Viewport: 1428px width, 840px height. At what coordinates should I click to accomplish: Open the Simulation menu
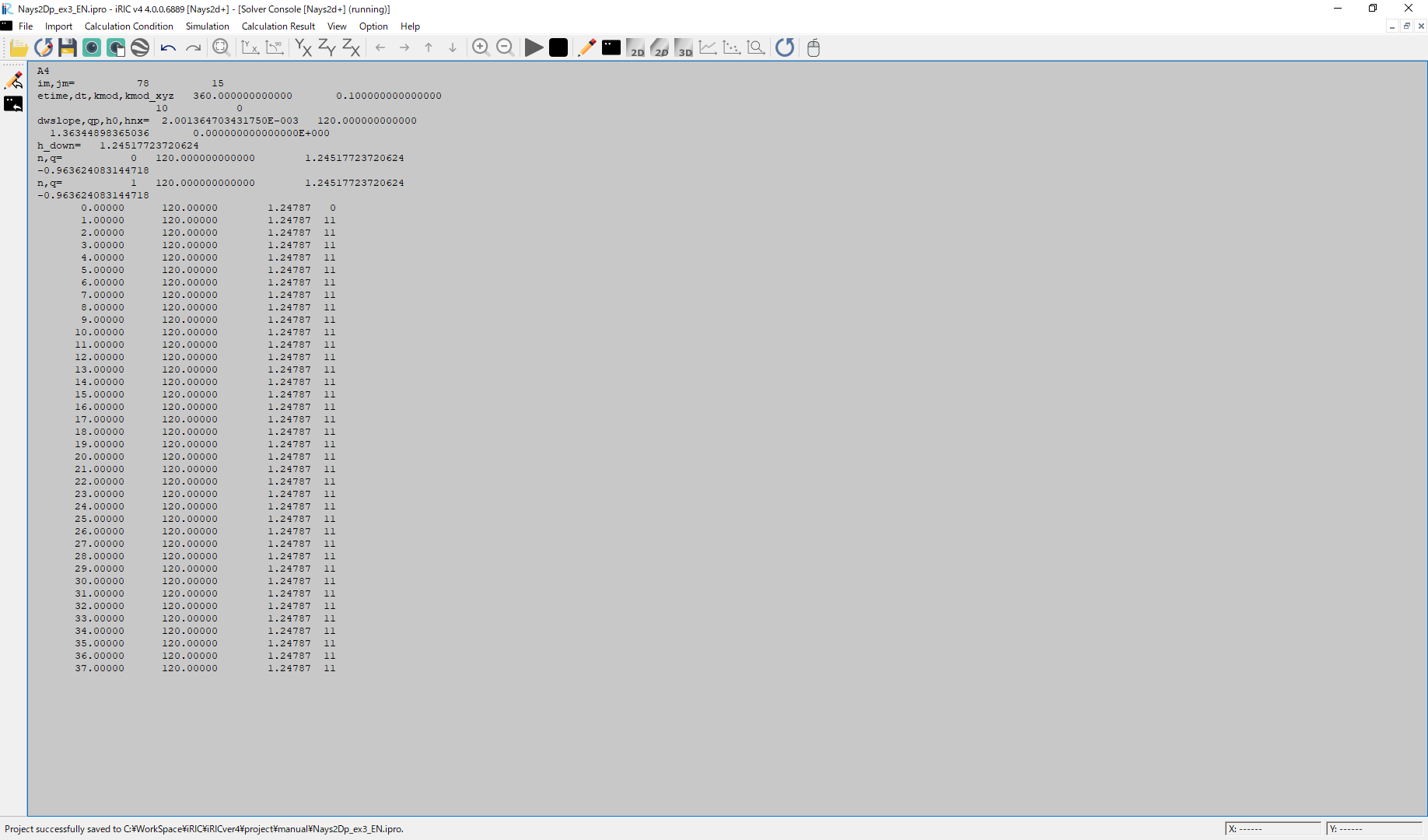pyautogui.click(x=208, y=26)
